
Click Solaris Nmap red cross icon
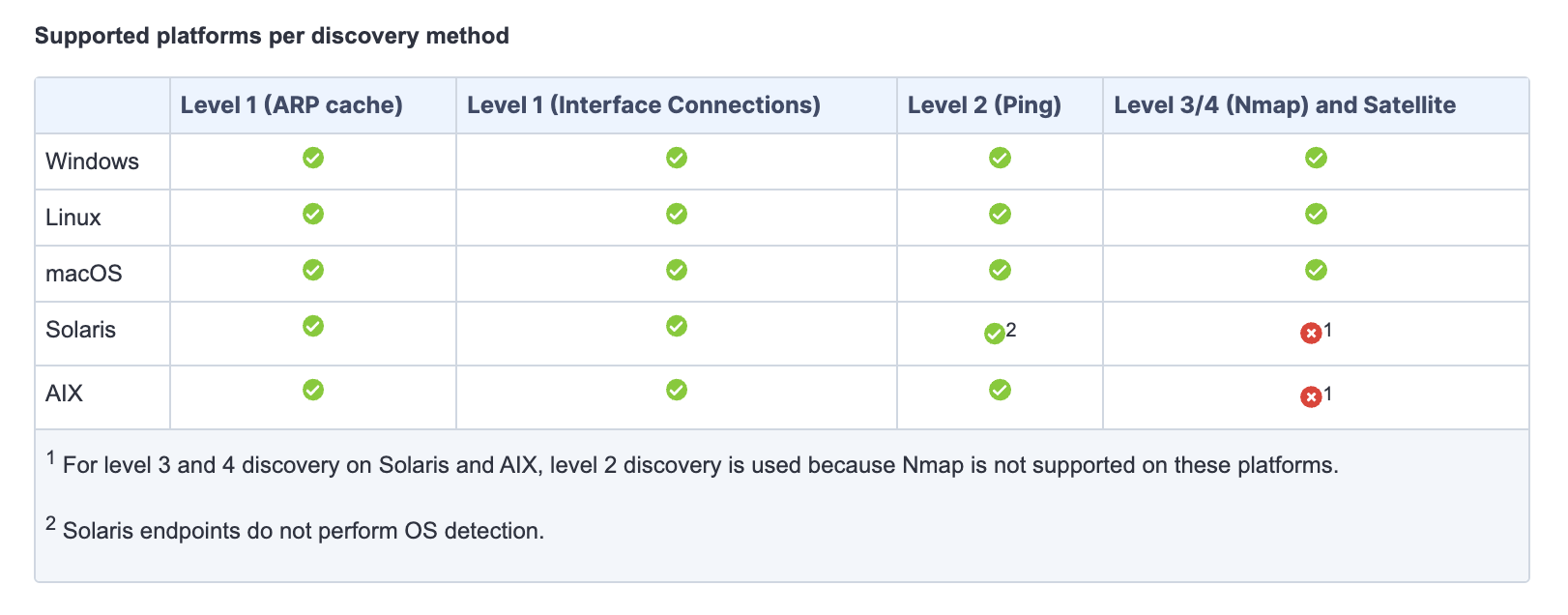coord(1311,334)
